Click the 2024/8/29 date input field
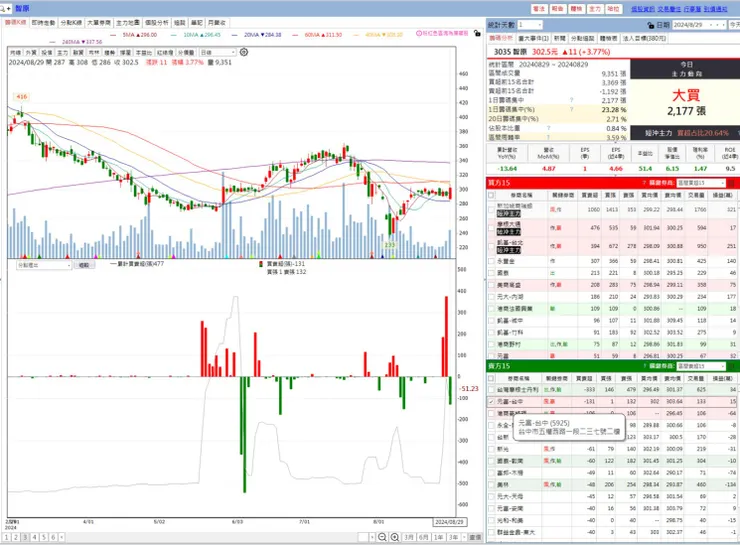 [x=699, y=25]
